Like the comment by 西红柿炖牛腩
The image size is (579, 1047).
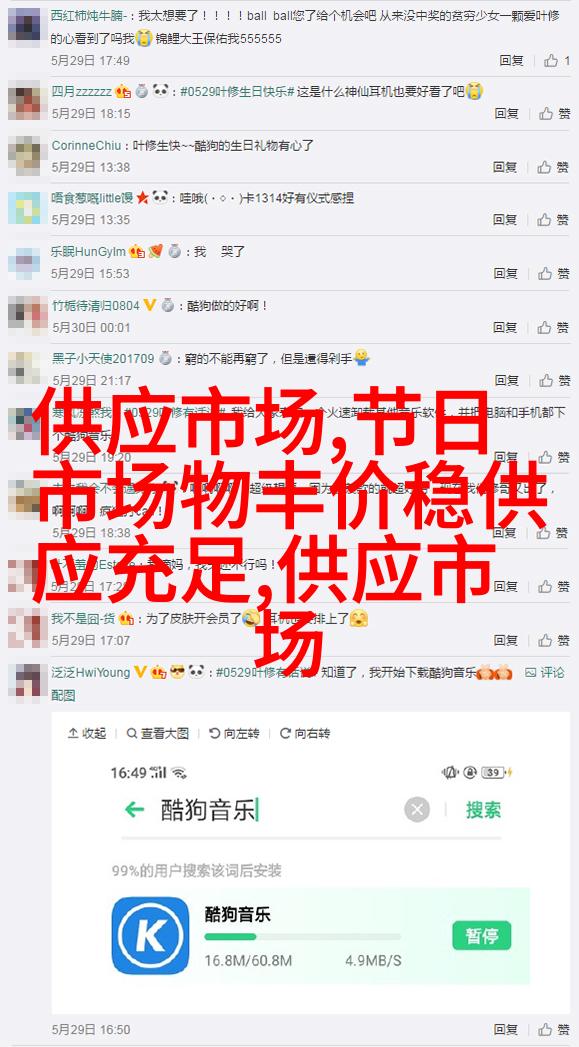(x=556, y=61)
